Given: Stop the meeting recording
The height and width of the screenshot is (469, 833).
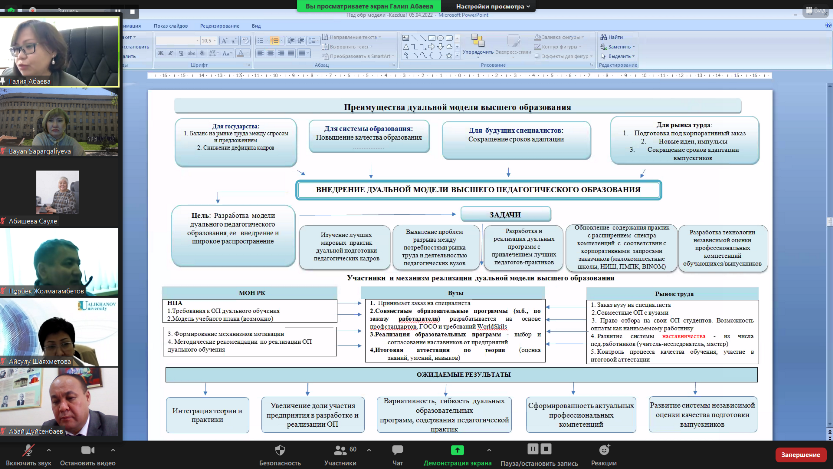Looking at the screenshot, I should click(547, 449).
